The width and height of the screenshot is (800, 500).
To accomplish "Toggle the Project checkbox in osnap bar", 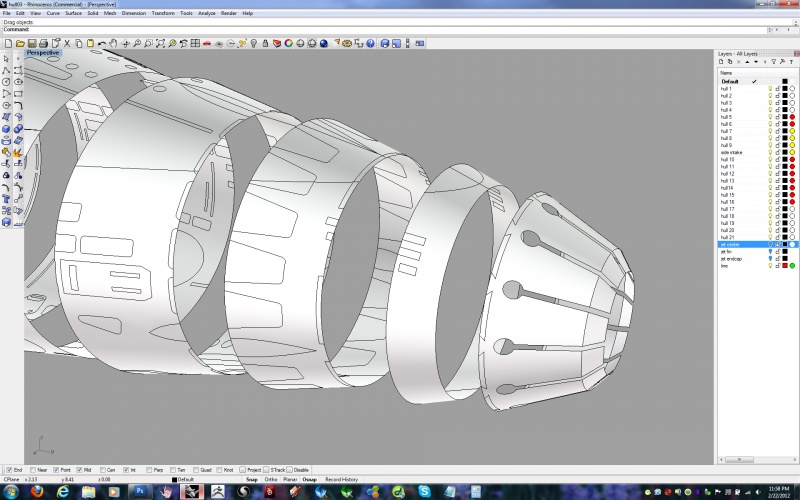I will (242, 470).
